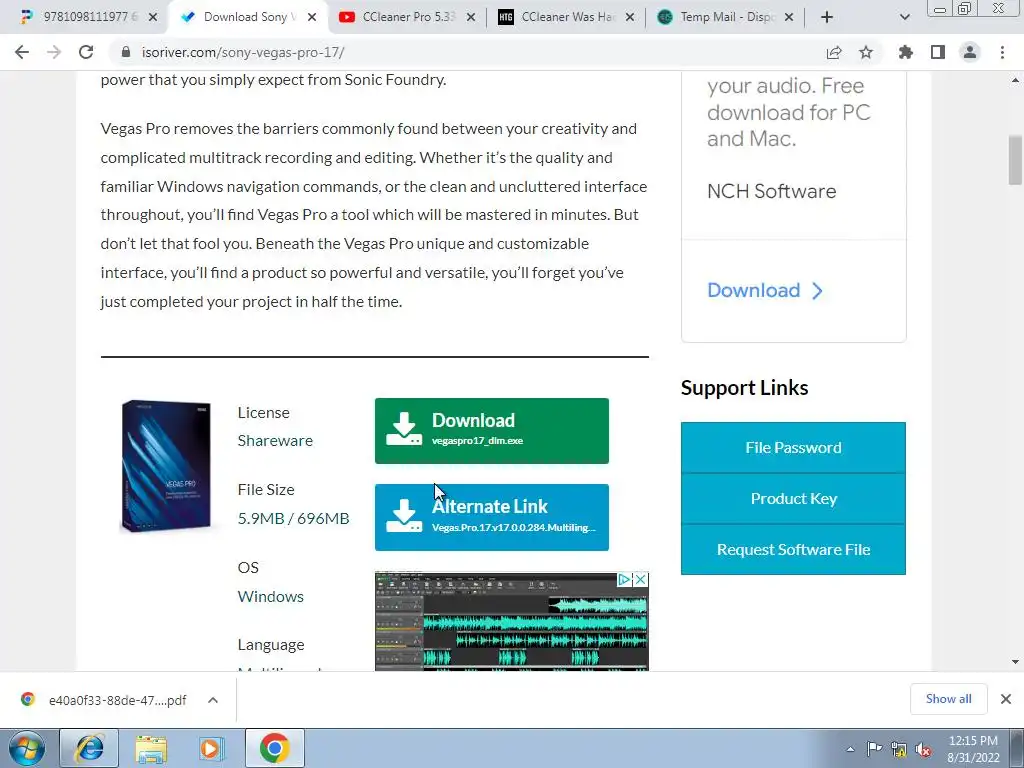Viewport: 1024px width, 768px height.
Task: Click the NCH Software ad Download link
Action: click(x=765, y=290)
